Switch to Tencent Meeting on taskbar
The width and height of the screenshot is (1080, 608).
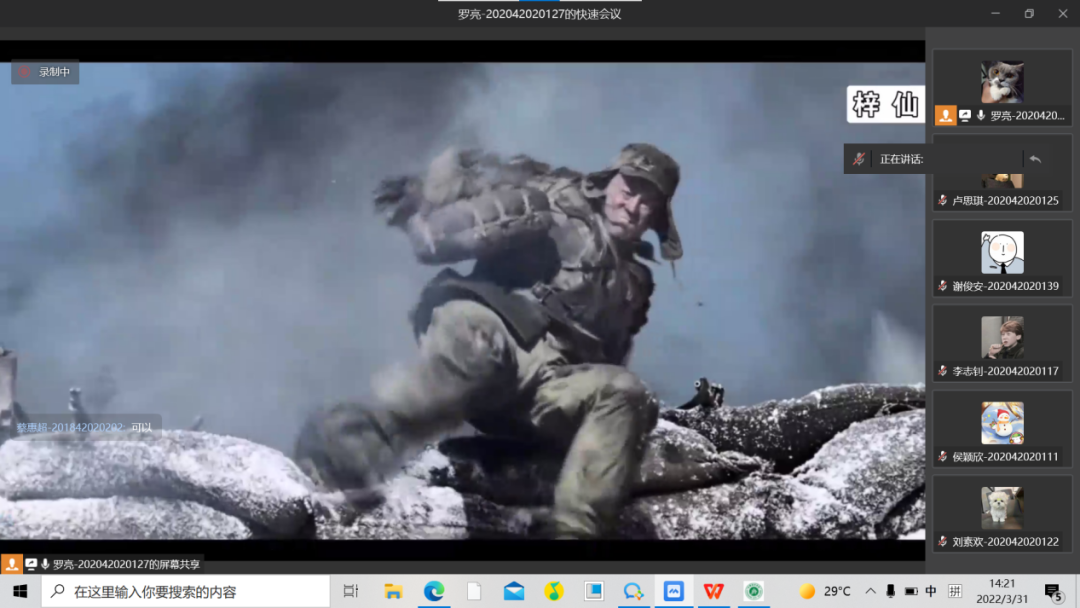674,591
